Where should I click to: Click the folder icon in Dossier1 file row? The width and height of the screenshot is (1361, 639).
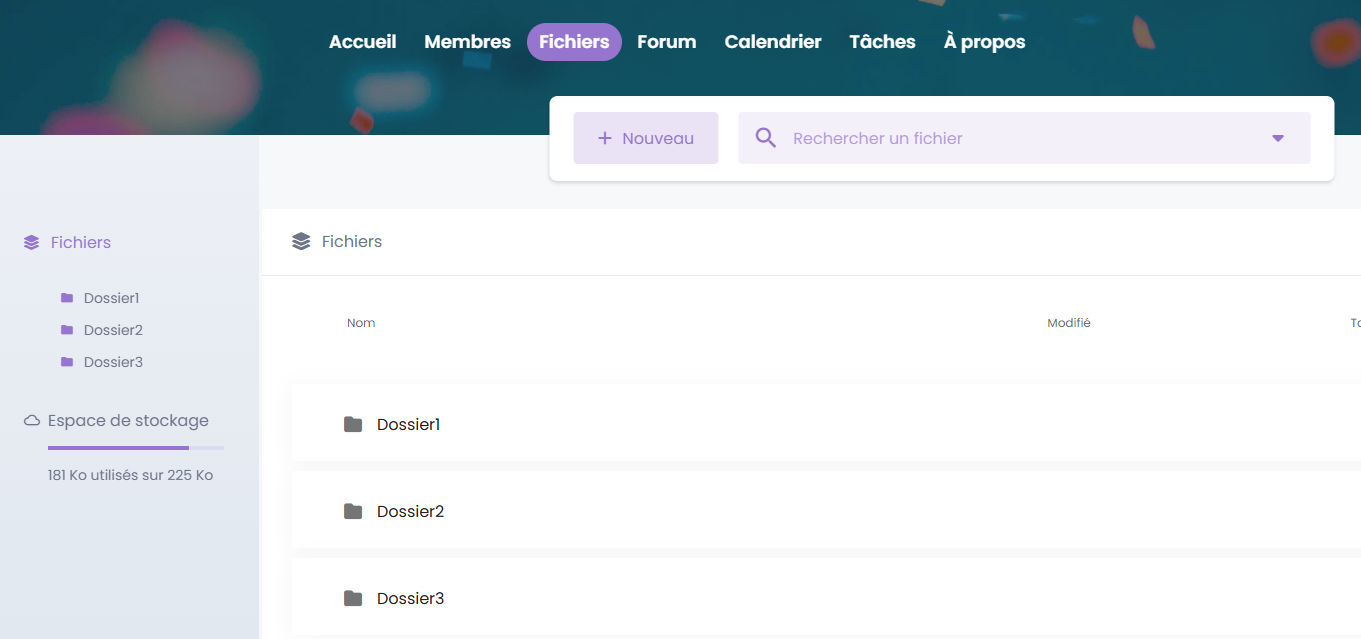click(x=353, y=424)
